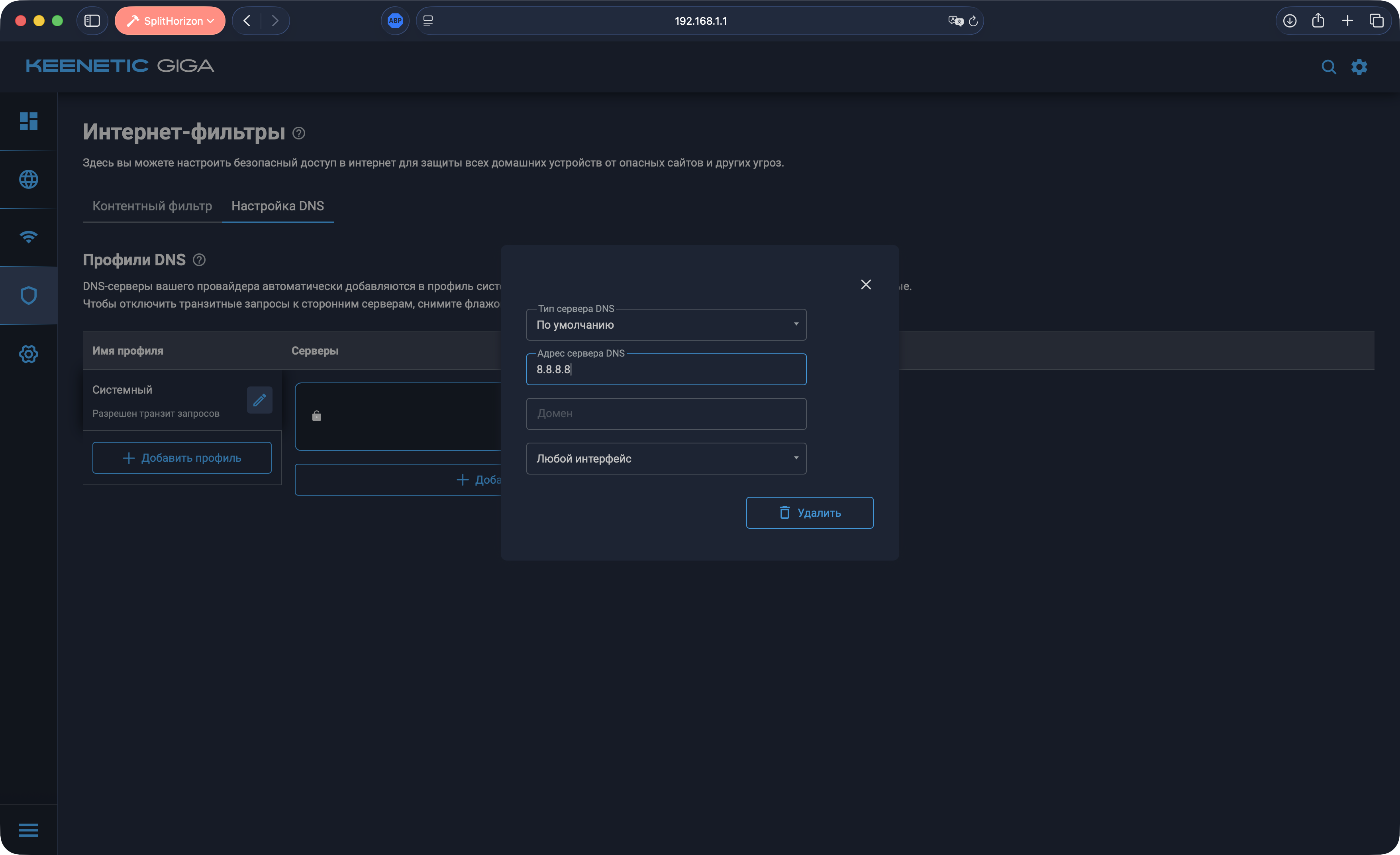Click the search magnifier in Keenetic header

pos(1328,67)
